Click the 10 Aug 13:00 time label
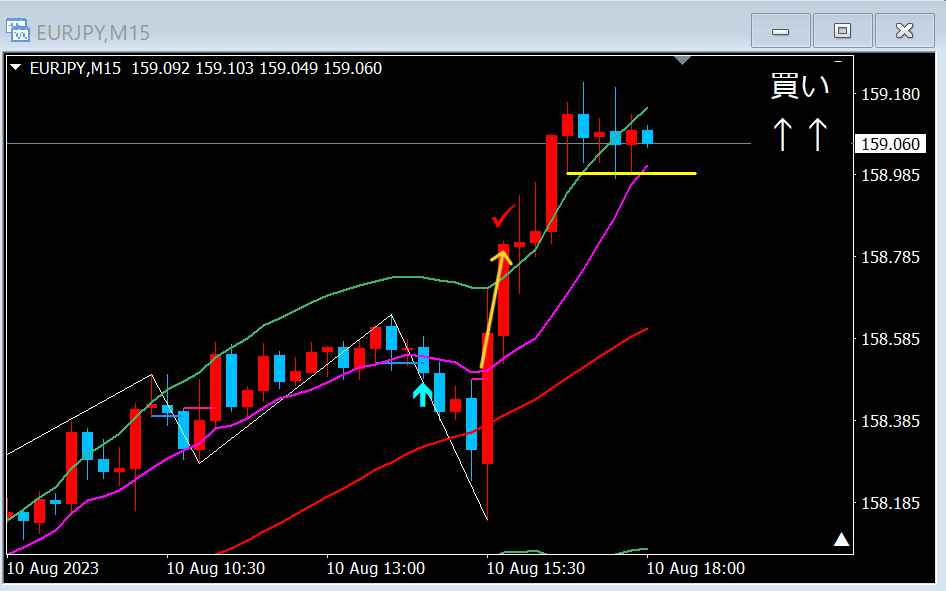Viewport: 946px width, 591px height. coord(375,568)
